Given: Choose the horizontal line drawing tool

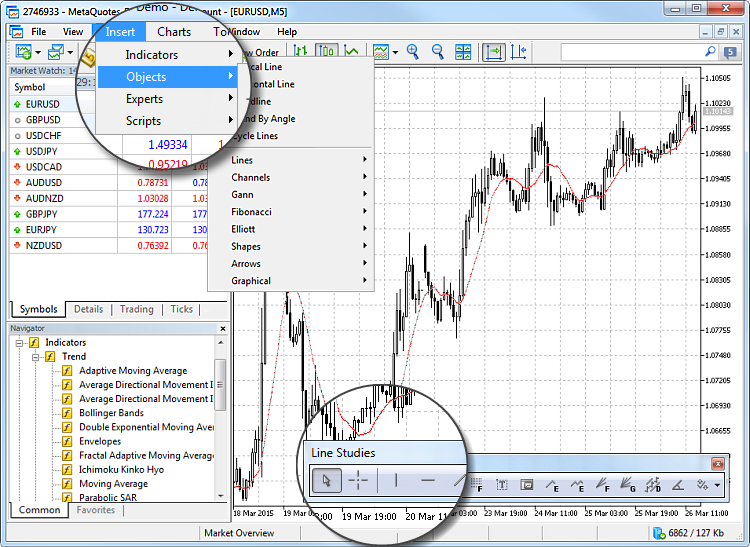Looking at the screenshot, I should click(x=428, y=480).
